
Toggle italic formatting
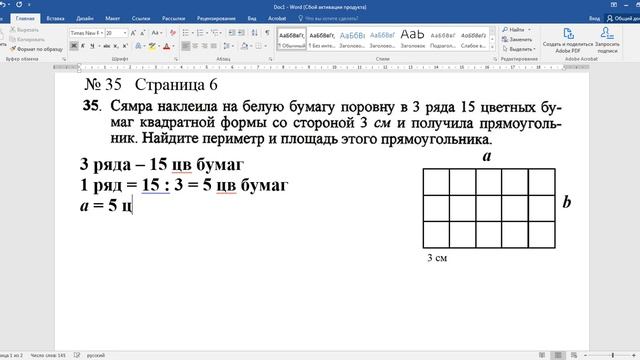tap(83, 46)
